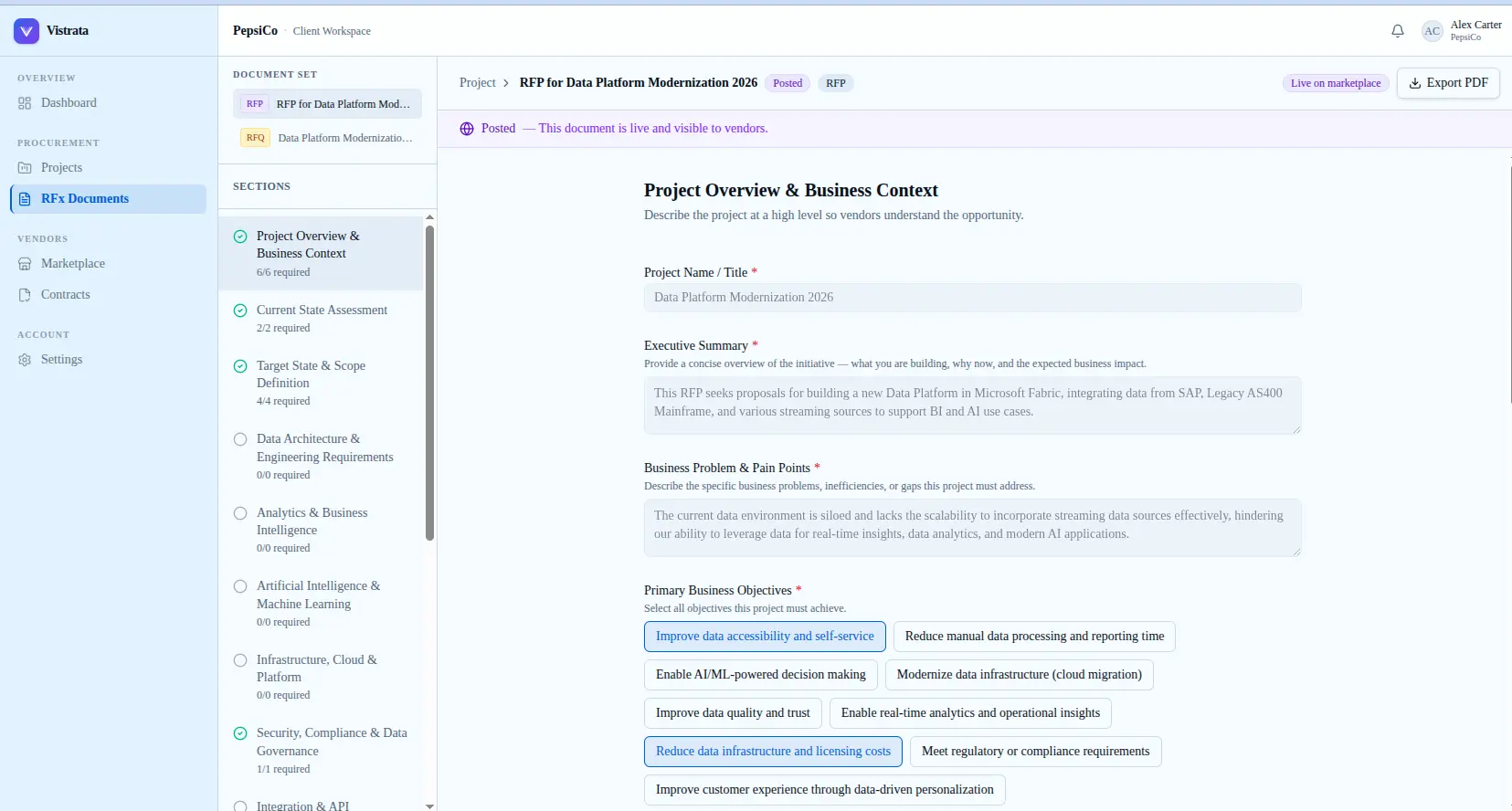Open Contracts in the sidebar
Screen dimensions: 1512x811
[x=108, y=295]
